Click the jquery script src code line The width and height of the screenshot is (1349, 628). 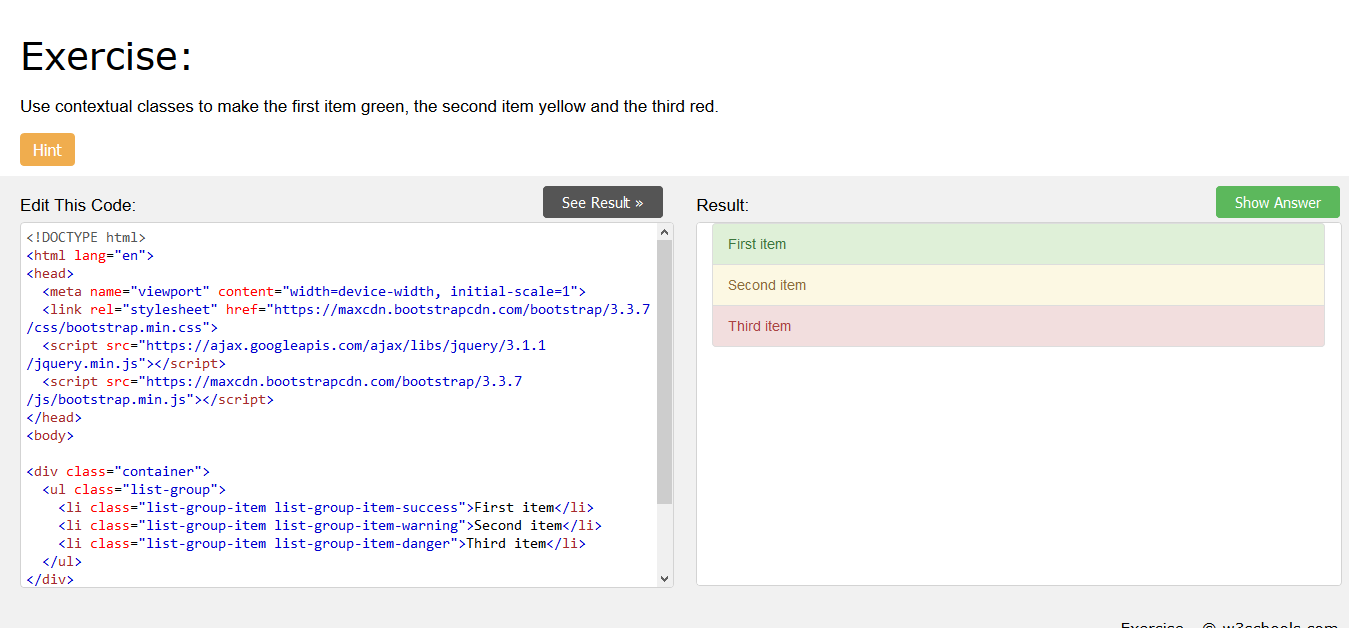294,345
